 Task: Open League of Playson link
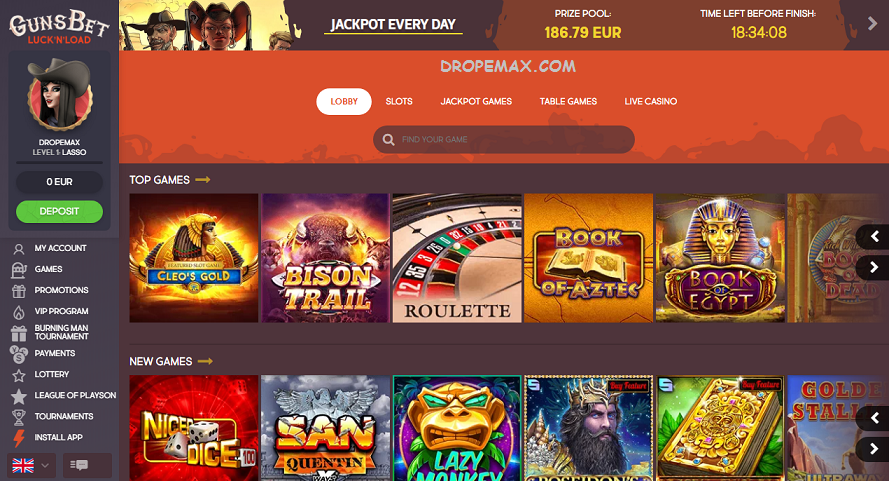(75, 395)
